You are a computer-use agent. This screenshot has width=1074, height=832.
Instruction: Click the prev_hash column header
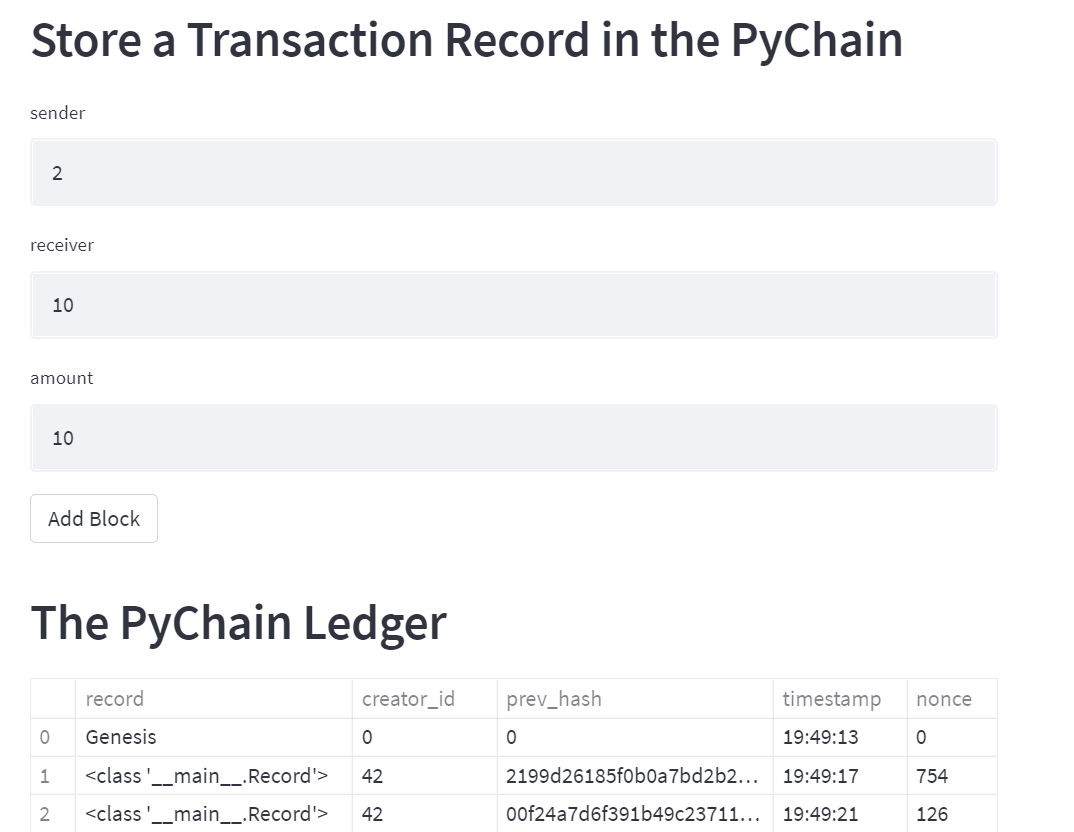(554, 698)
